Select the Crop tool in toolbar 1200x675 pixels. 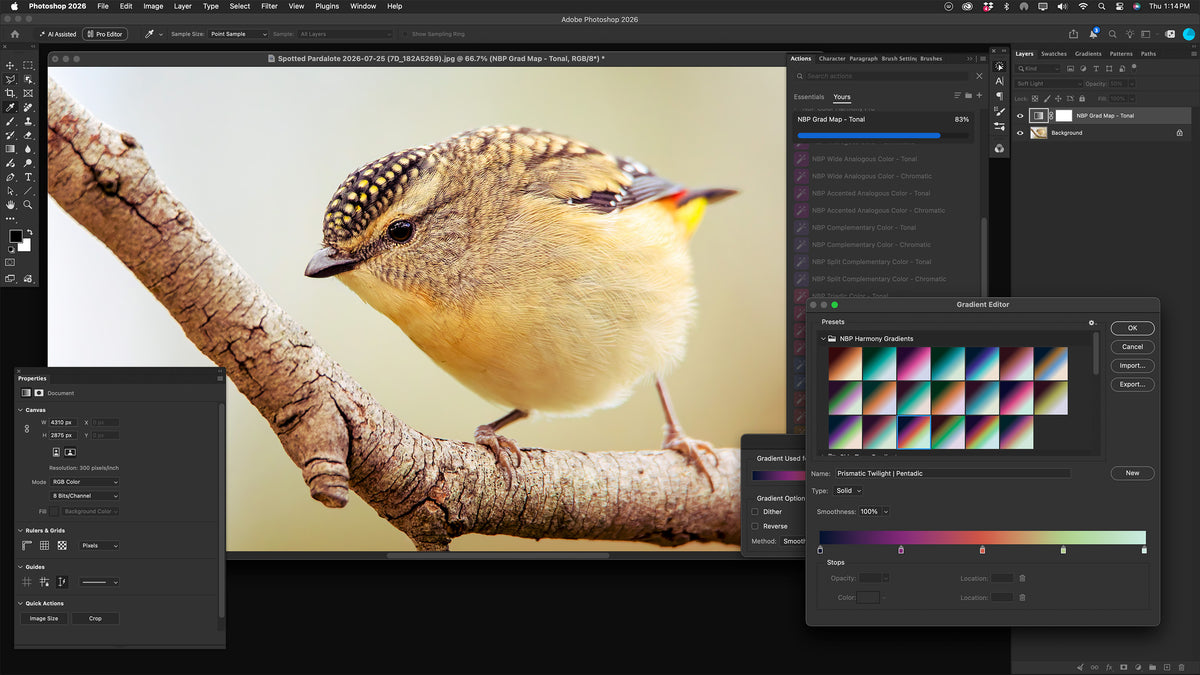click(x=11, y=93)
